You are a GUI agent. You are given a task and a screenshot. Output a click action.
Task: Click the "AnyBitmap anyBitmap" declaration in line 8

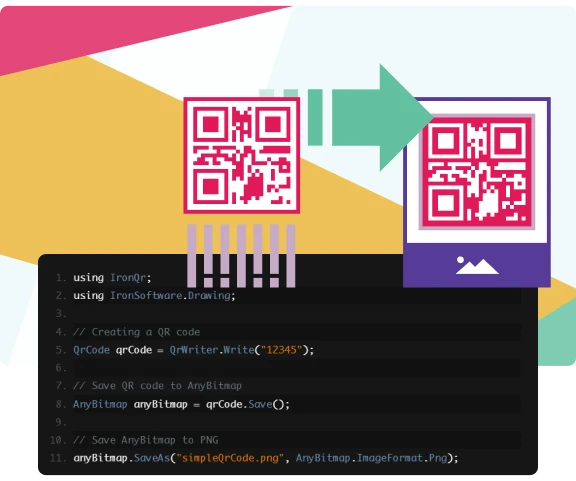130,404
